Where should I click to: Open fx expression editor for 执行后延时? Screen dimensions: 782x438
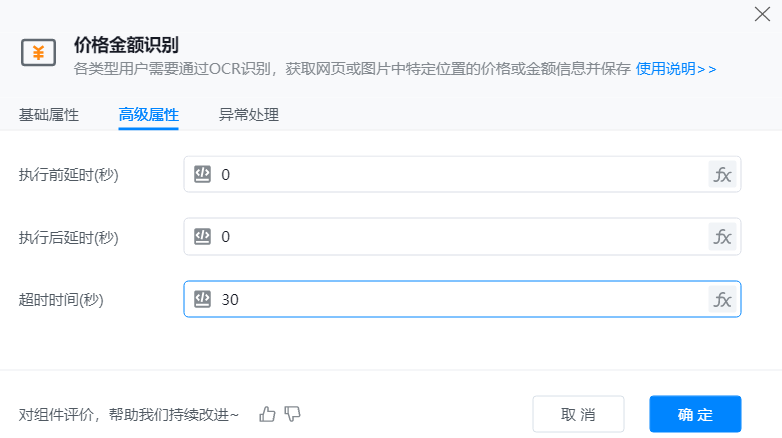pos(722,237)
